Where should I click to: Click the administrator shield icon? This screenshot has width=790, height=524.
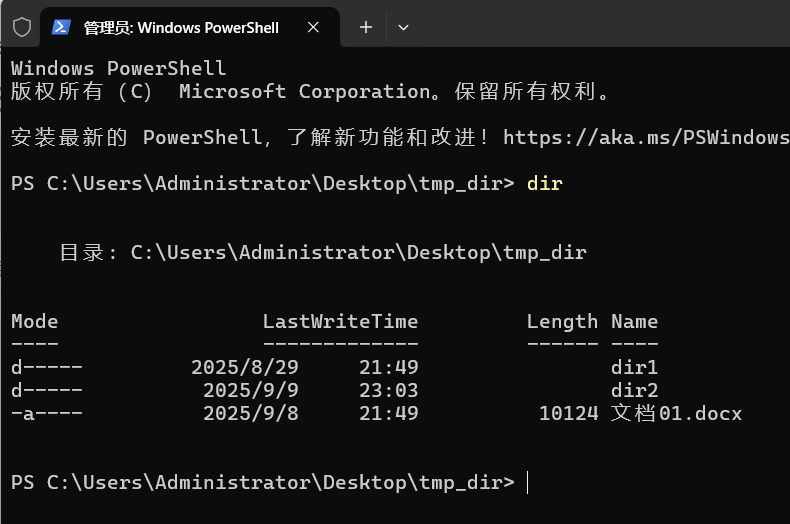[x=22, y=27]
